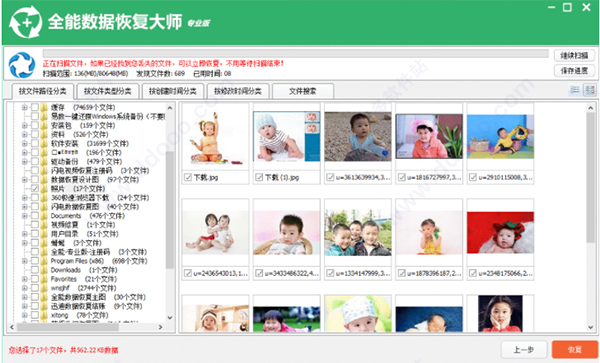This screenshot has width=600, height=363.
Task: Click the orange 恢复 button
Action: [x=575, y=350]
